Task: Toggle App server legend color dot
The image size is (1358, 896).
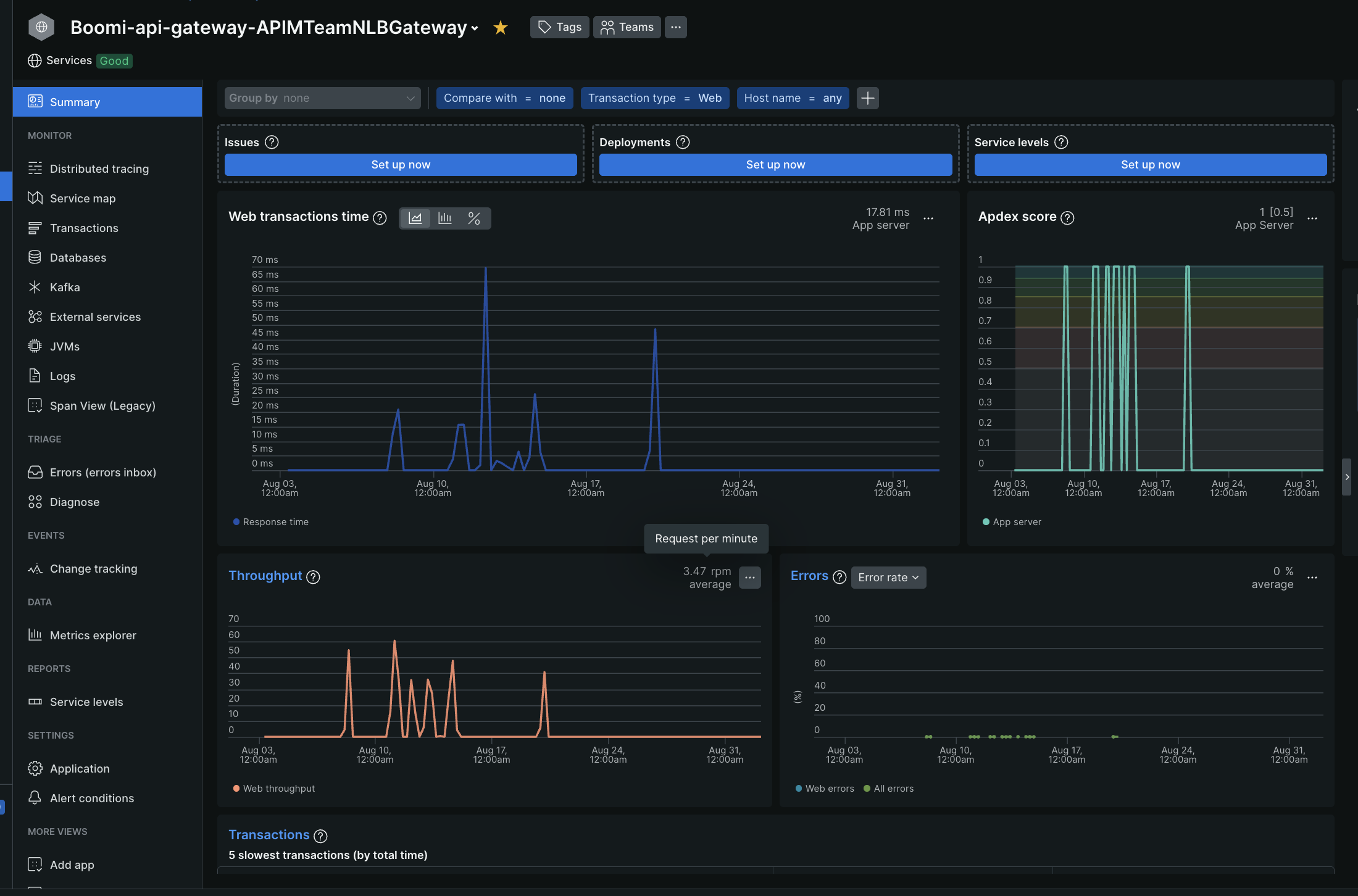Action: 986,522
